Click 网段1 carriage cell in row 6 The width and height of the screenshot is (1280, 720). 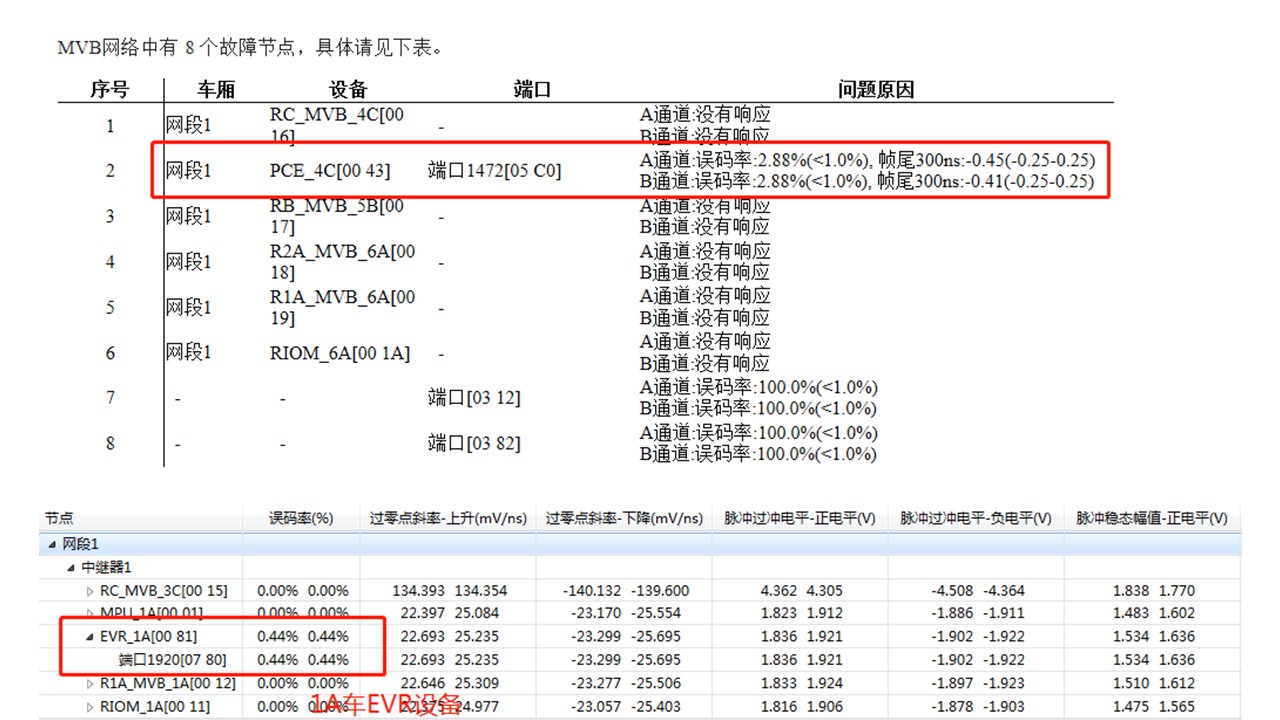click(189, 353)
